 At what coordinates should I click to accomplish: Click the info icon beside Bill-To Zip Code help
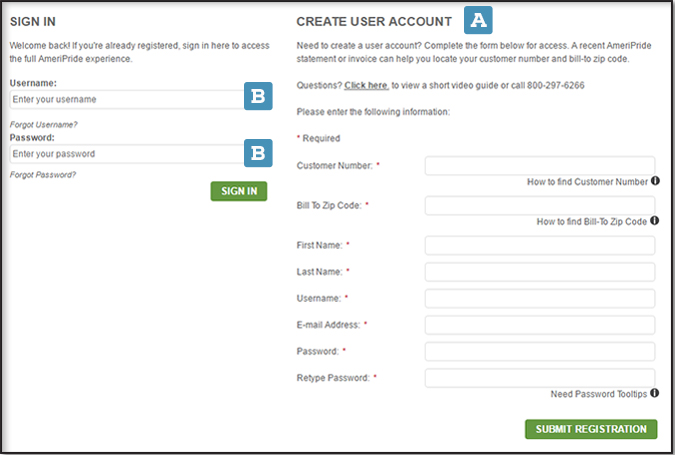tap(655, 221)
